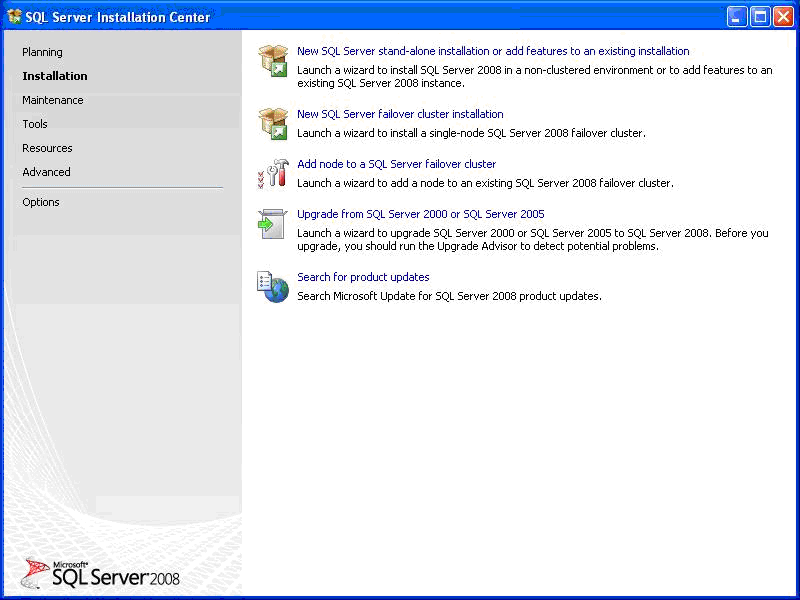Click the failover cluster installation box icon
Screen dimensions: 800x600
pyautogui.click(x=273, y=124)
